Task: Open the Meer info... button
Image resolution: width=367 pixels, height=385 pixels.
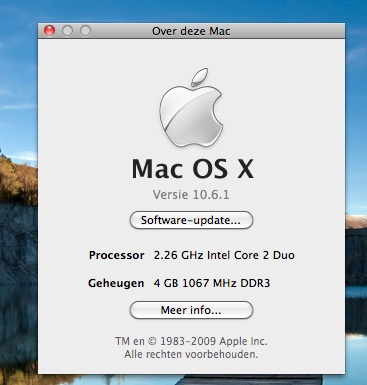Action: click(191, 310)
